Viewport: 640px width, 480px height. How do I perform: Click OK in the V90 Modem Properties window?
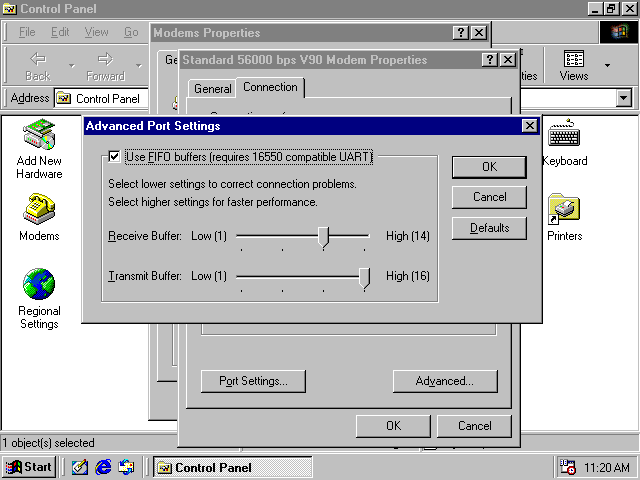click(393, 426)
